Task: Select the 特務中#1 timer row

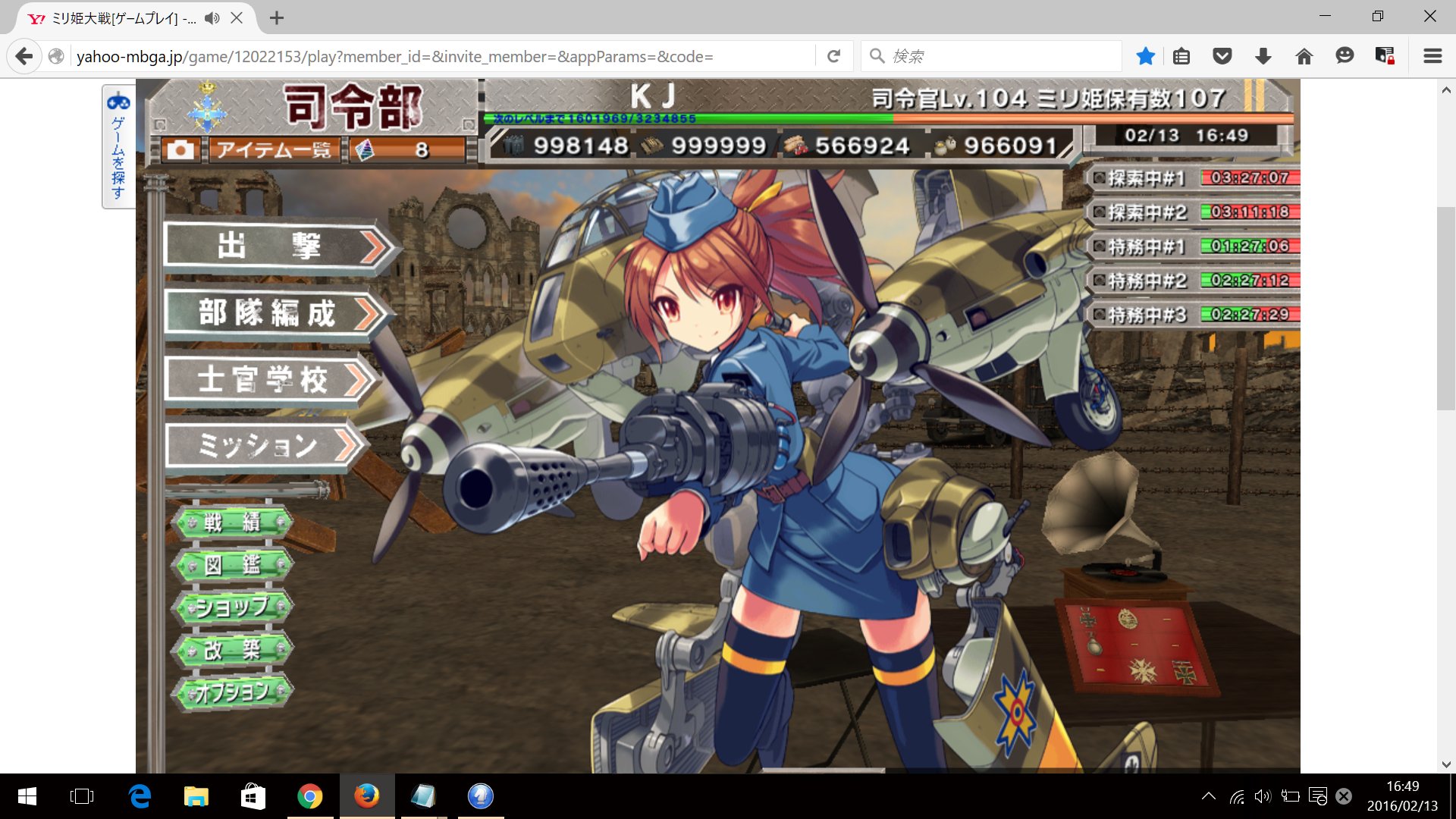Action: [x=1195, y=246]
